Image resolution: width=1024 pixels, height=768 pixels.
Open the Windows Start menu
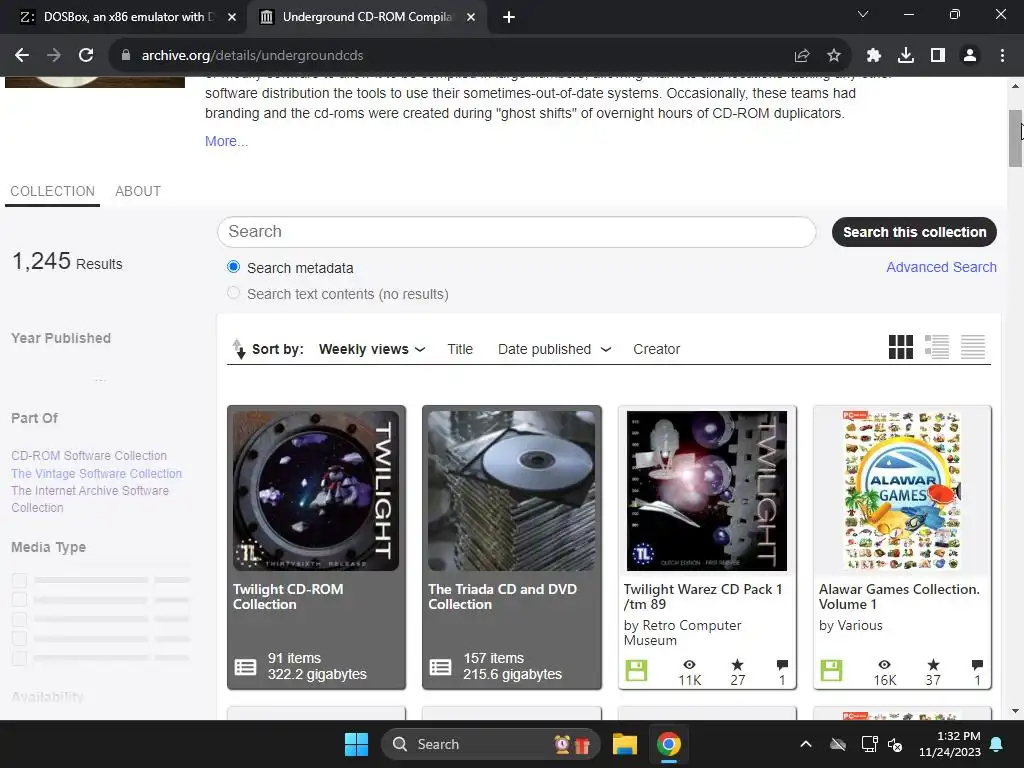(x=357, y=744)
